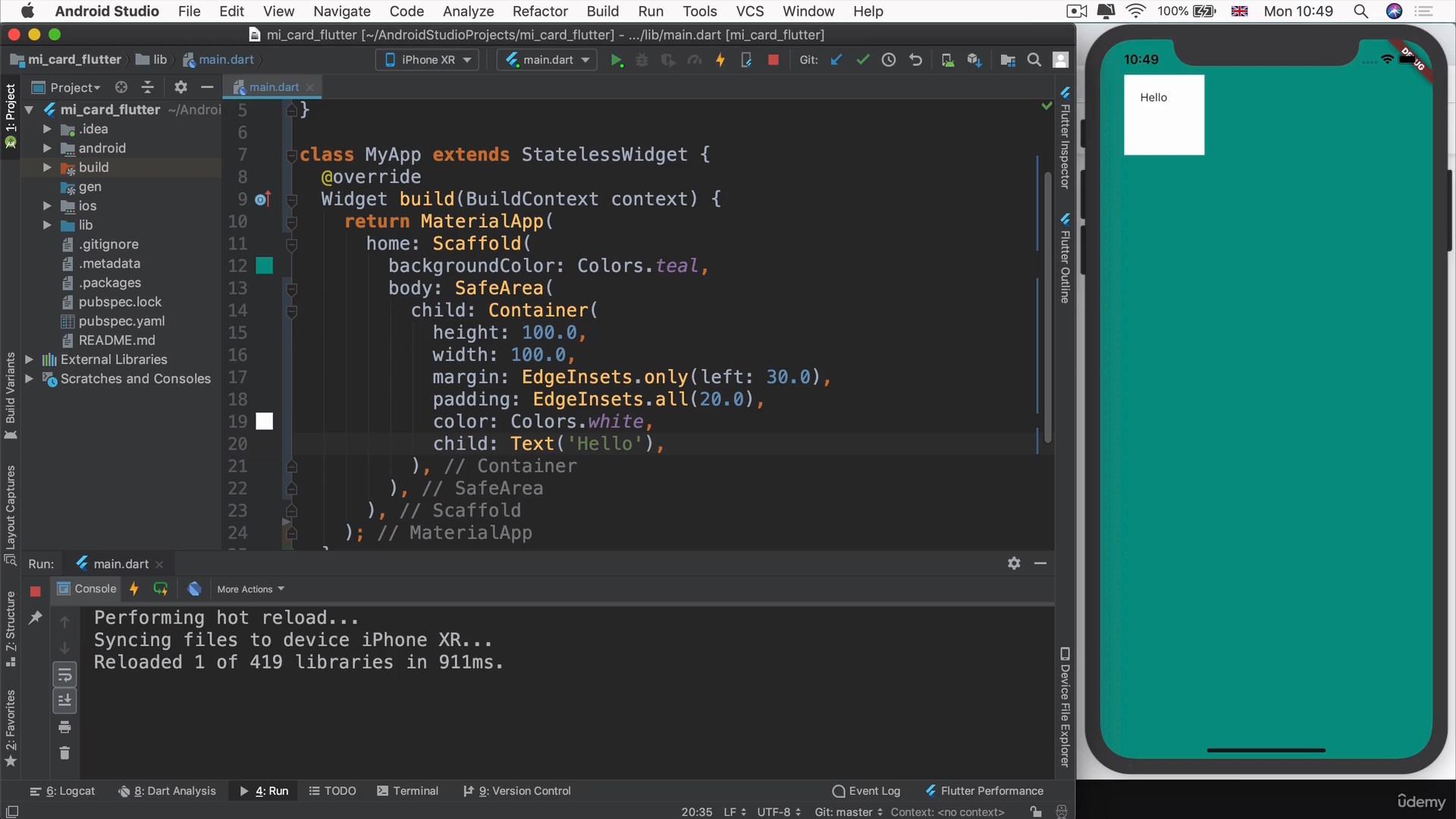Click the override gutter icon on line 9

tap(262, 199)
